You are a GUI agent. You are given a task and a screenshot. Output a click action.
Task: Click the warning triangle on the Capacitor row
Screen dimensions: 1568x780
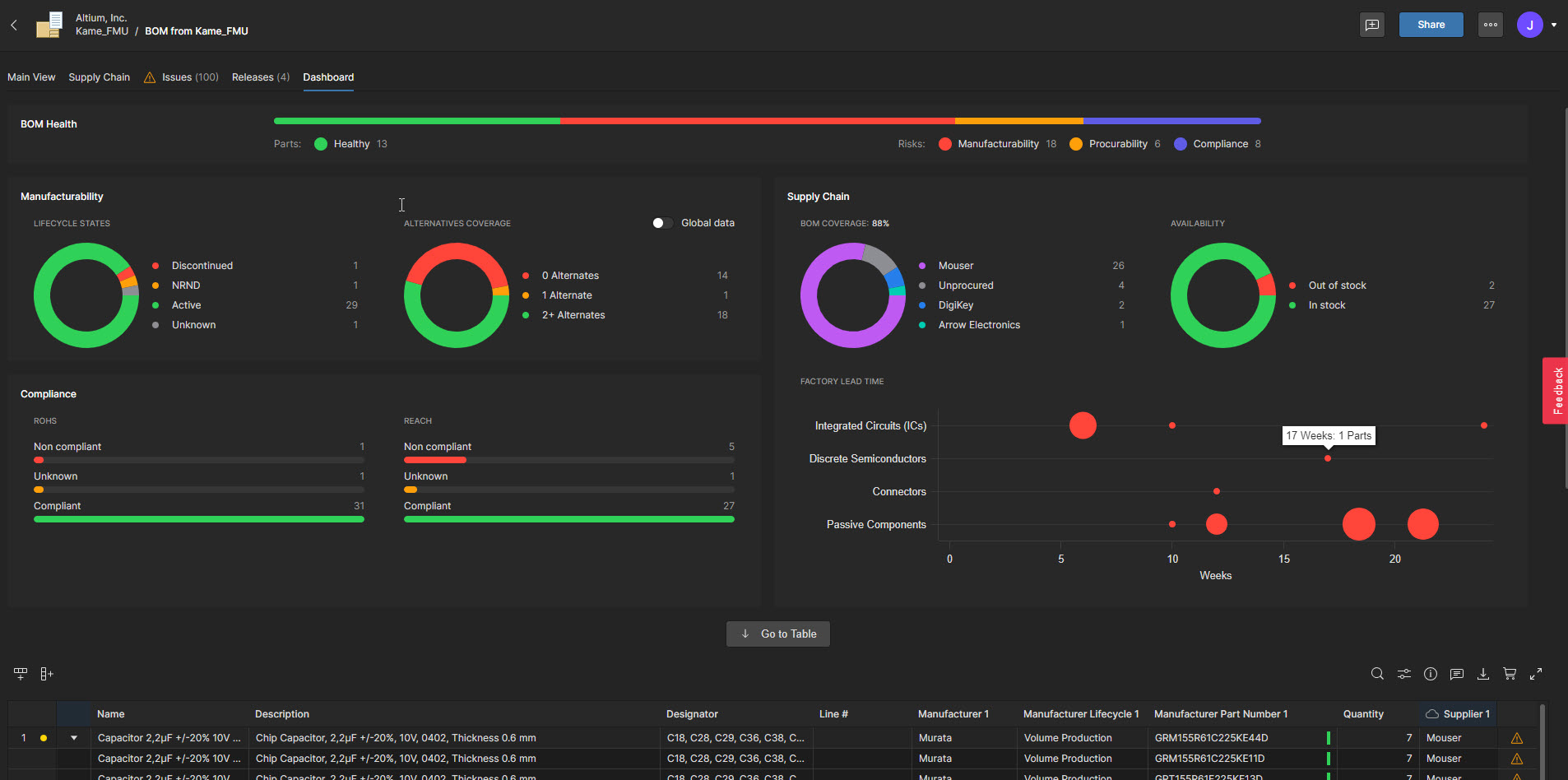1518,737
